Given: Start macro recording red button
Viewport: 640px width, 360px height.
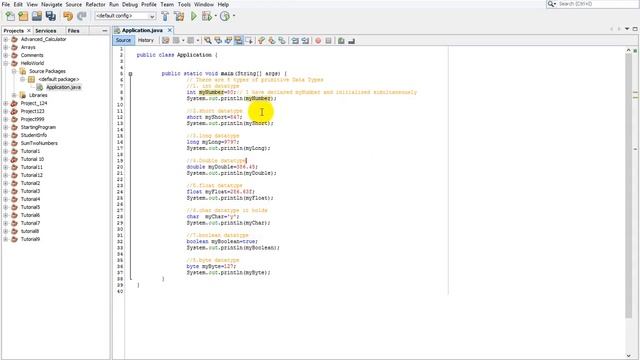Looking at the screenshot, I should click(x=318, y=40).
